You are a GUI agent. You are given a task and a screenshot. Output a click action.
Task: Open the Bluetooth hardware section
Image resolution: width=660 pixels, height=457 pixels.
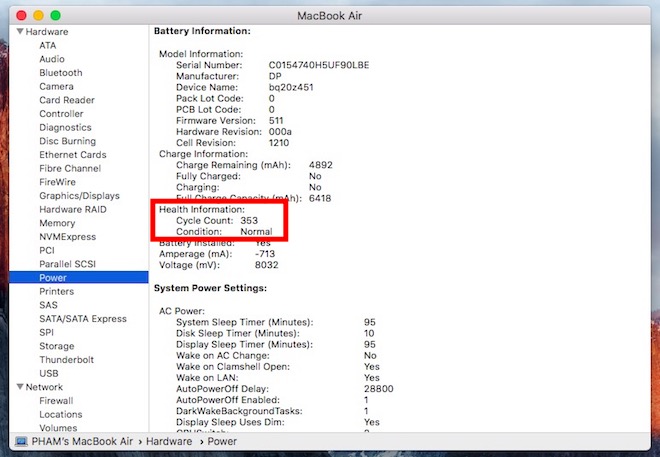click(61, 73)
